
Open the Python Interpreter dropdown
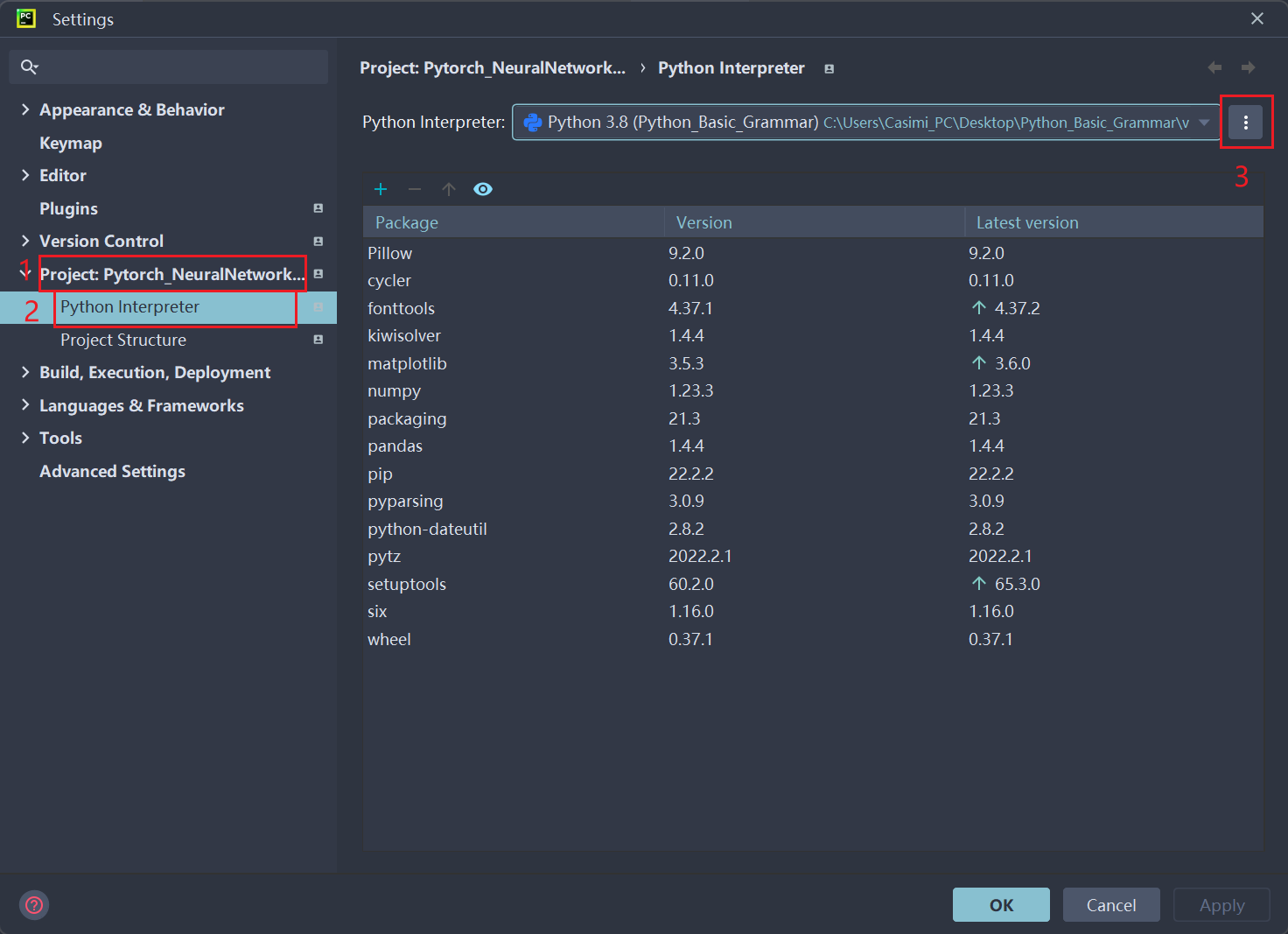866,123
